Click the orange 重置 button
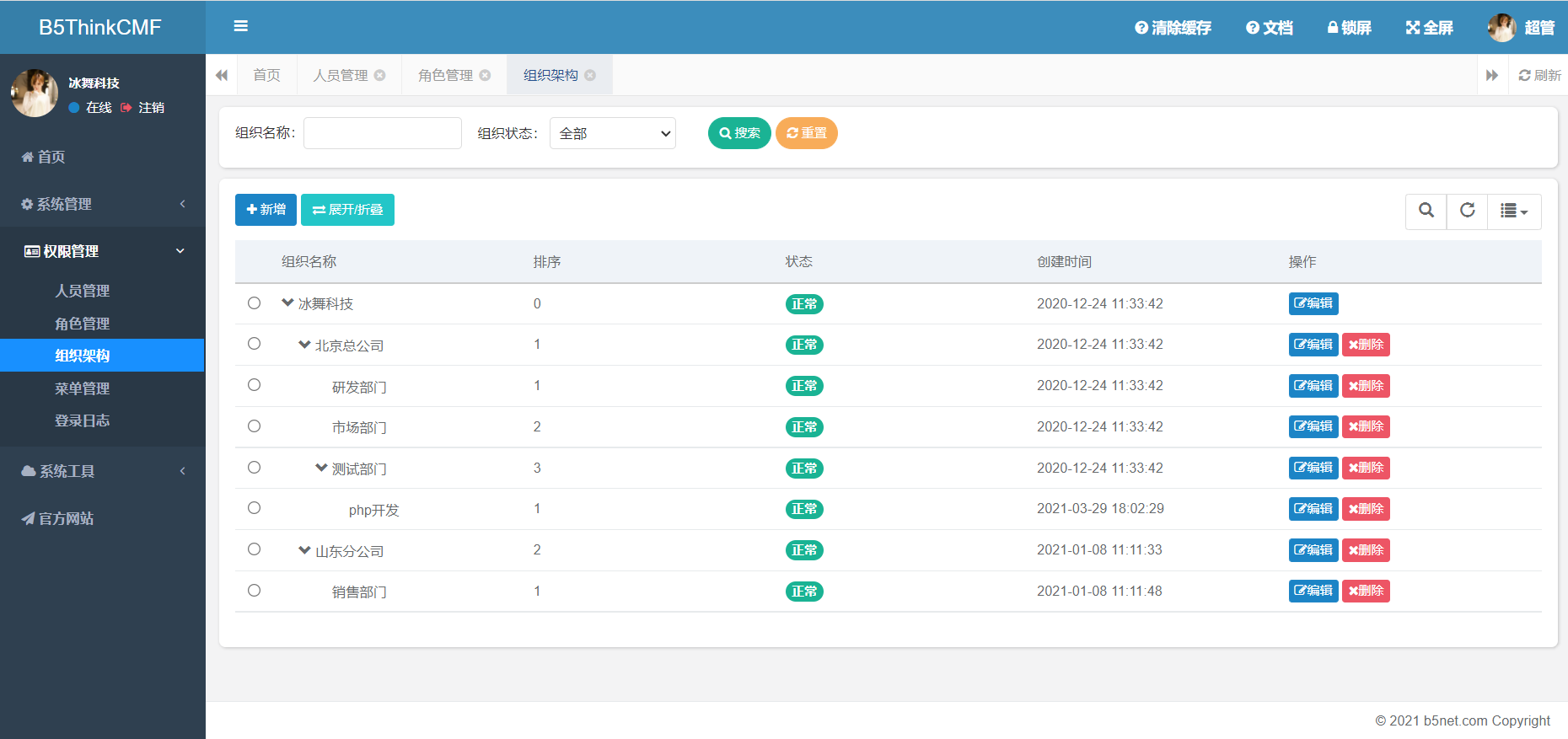1568x739 pixels. [x=807, y=133]
